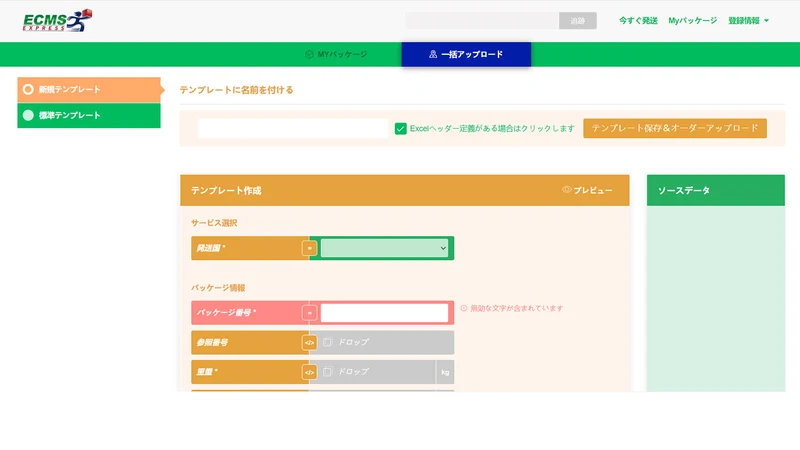
Task: Click the パッケージ情報 section label
Action: pos(218,288)
